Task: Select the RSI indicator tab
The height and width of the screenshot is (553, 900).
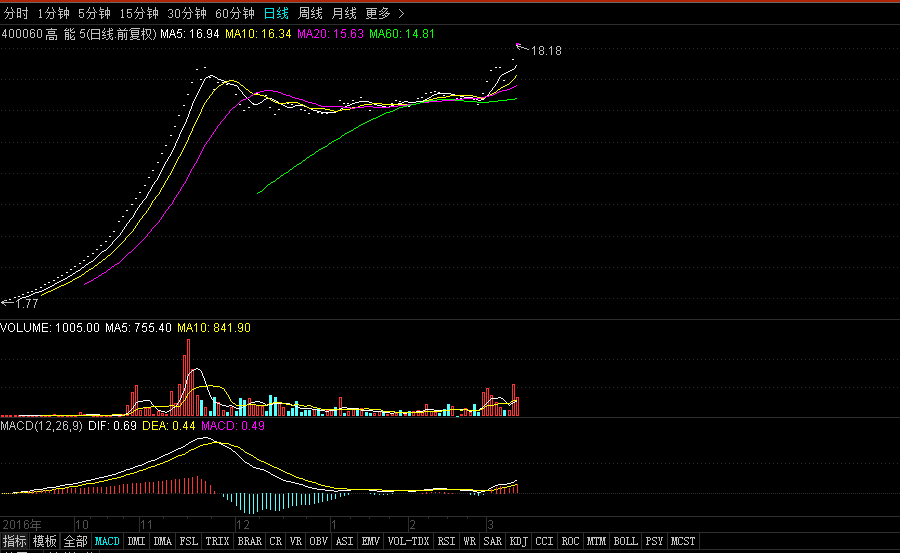Action: [446, 541]
